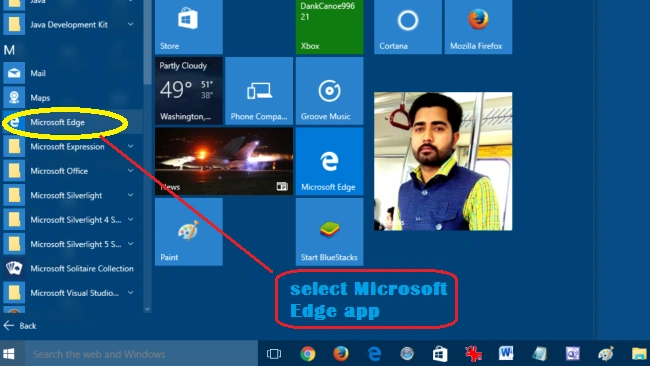Launch Firefox from the taskbar
The image size is (650, 366).
(x=341, y=354)
